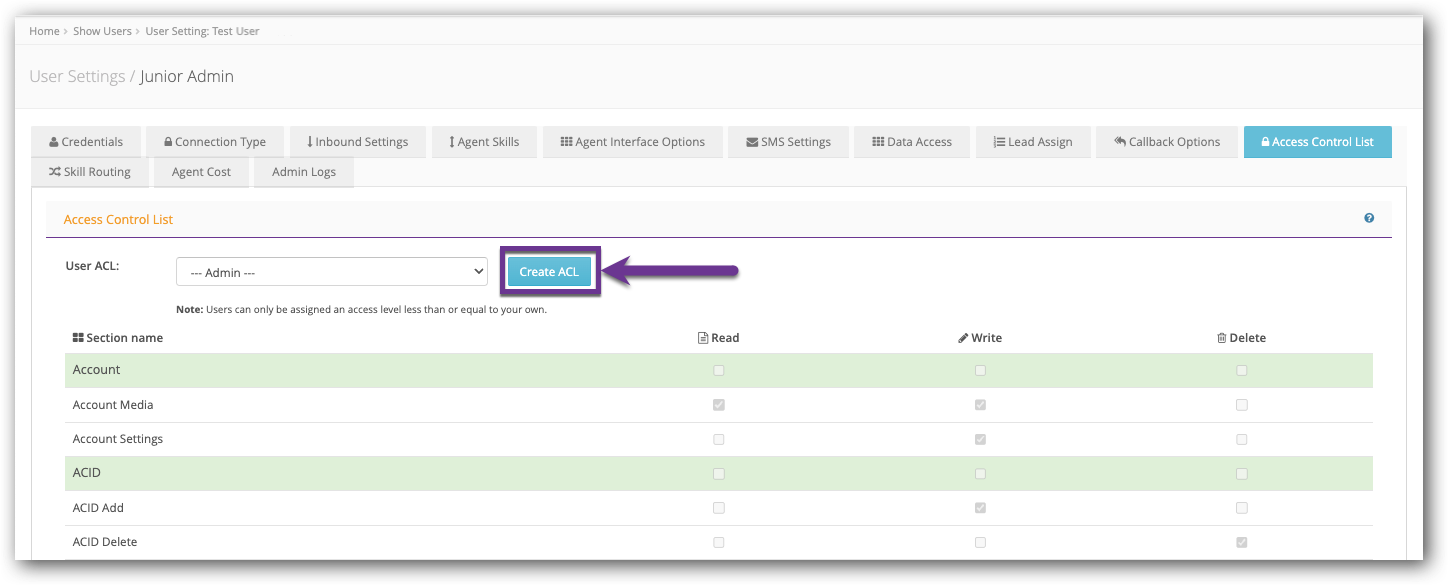Click the grid icon beside Section name header

coord(78,337)
